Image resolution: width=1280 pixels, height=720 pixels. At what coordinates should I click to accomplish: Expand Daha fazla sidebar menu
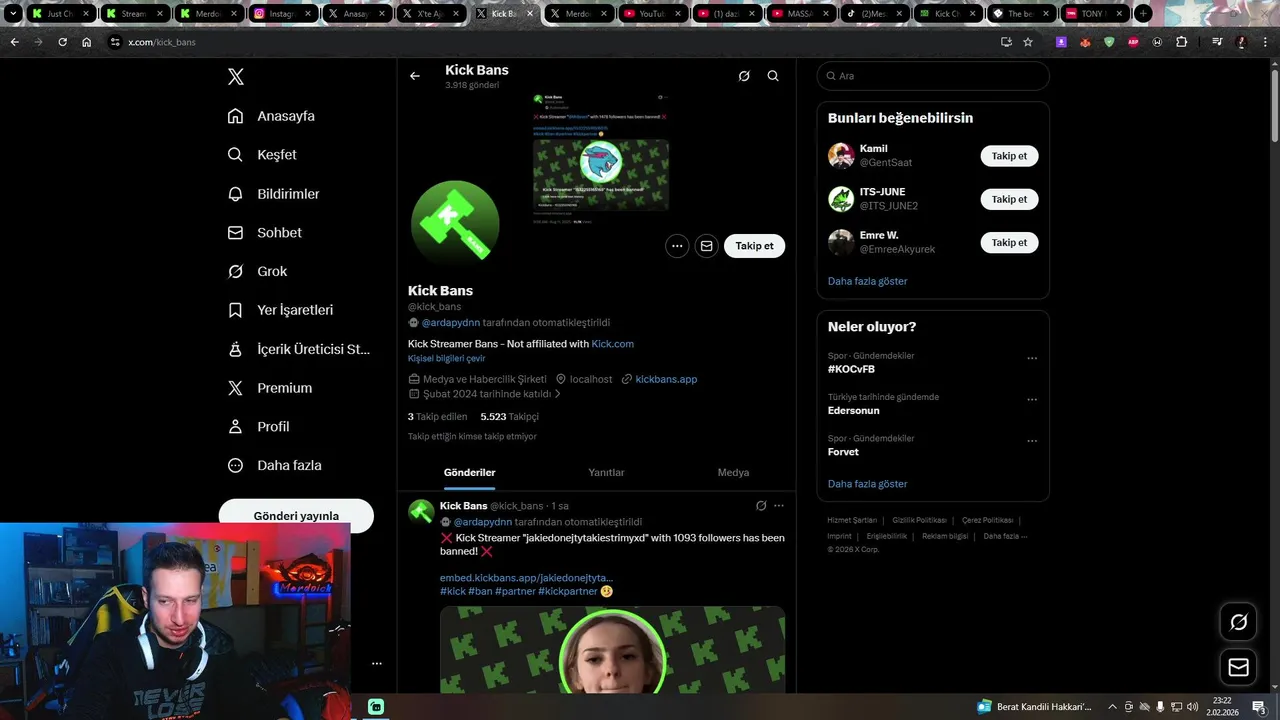click(x=275, y=465)
